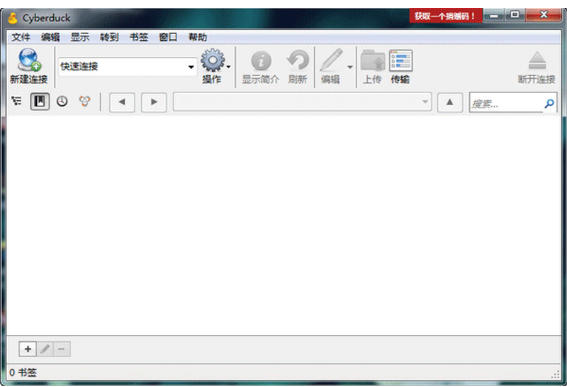The height and width of the screenshot is (387, 567).
Task: Click the 显示简介 info icon
Action: point(261,61)
